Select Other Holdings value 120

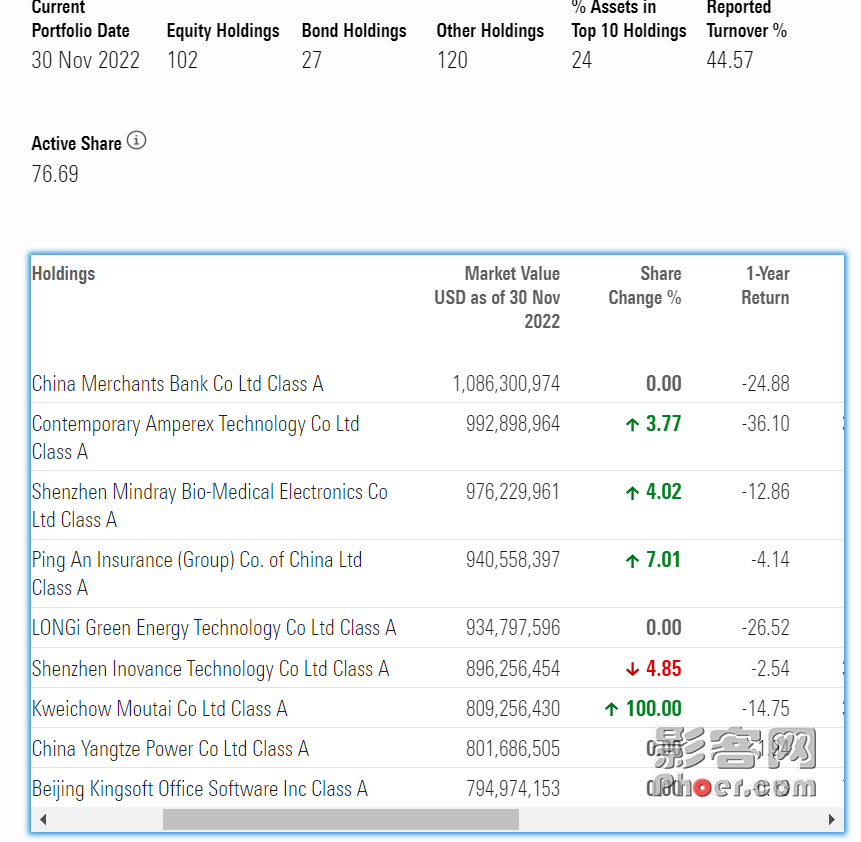pos(452,60)
